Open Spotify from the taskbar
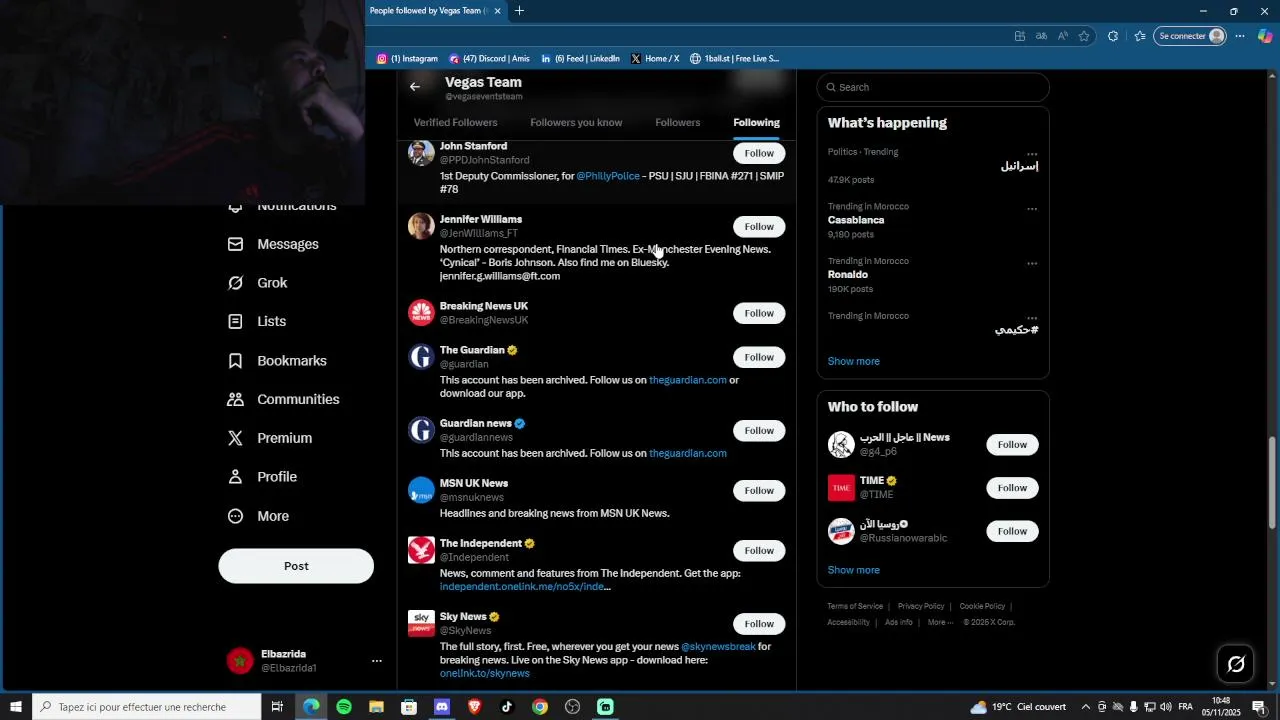The width and height of the screenshot is (1280, 720). [x=344, y=707]
